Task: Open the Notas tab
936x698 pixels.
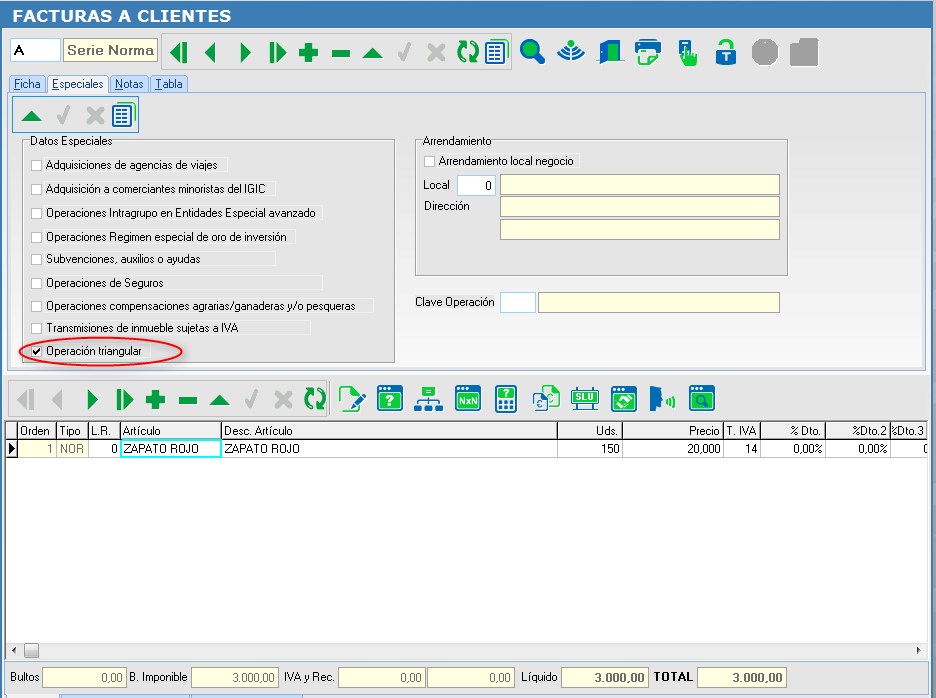Action: 129,84
